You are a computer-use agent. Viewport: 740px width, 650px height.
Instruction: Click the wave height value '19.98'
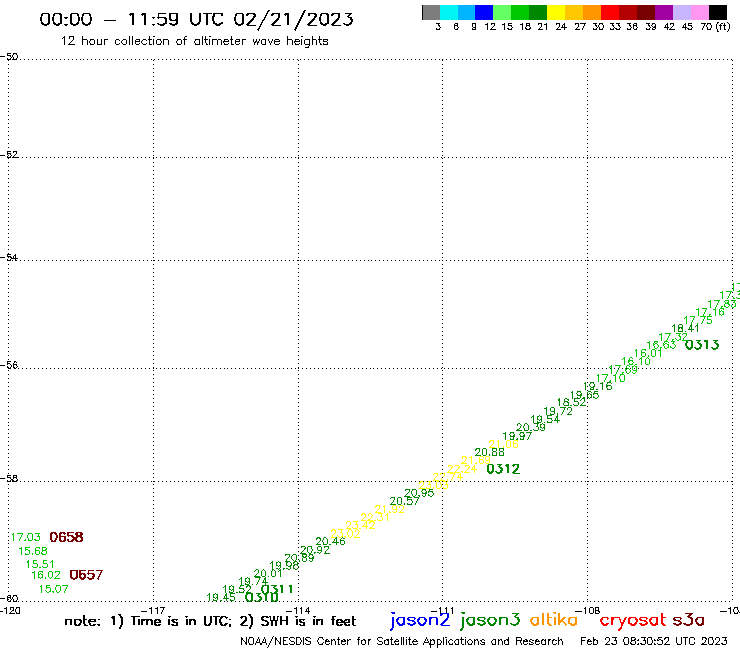(284, 566)
